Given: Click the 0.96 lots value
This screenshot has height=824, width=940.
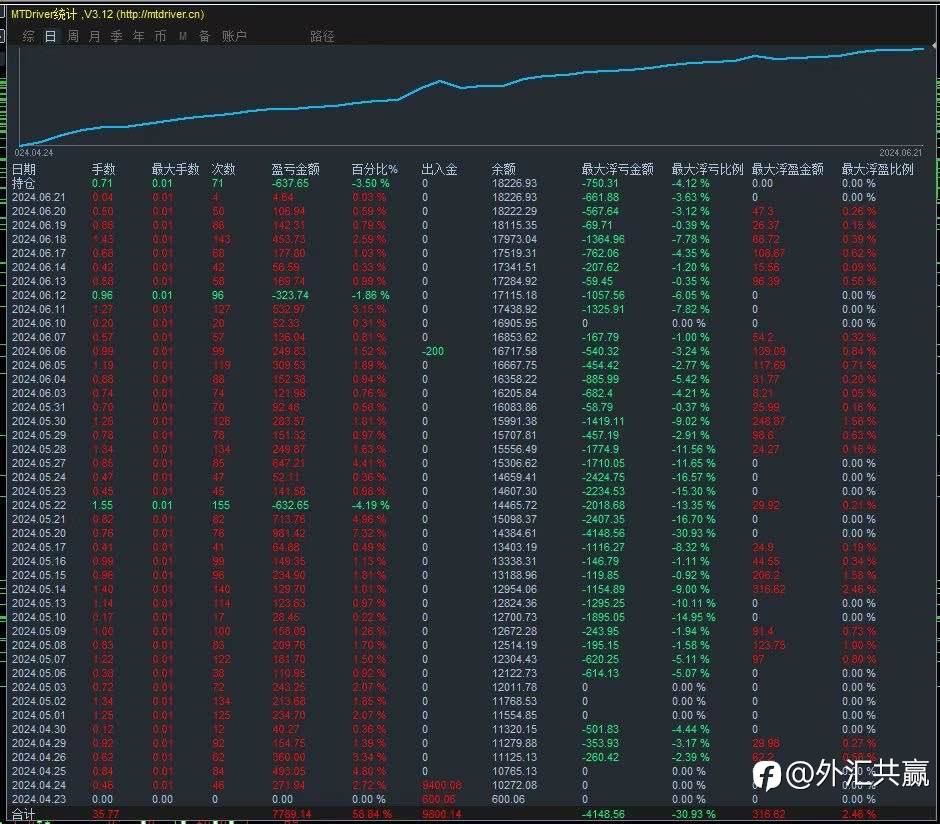Looking at the screenshot, I should tap(103, 295).
